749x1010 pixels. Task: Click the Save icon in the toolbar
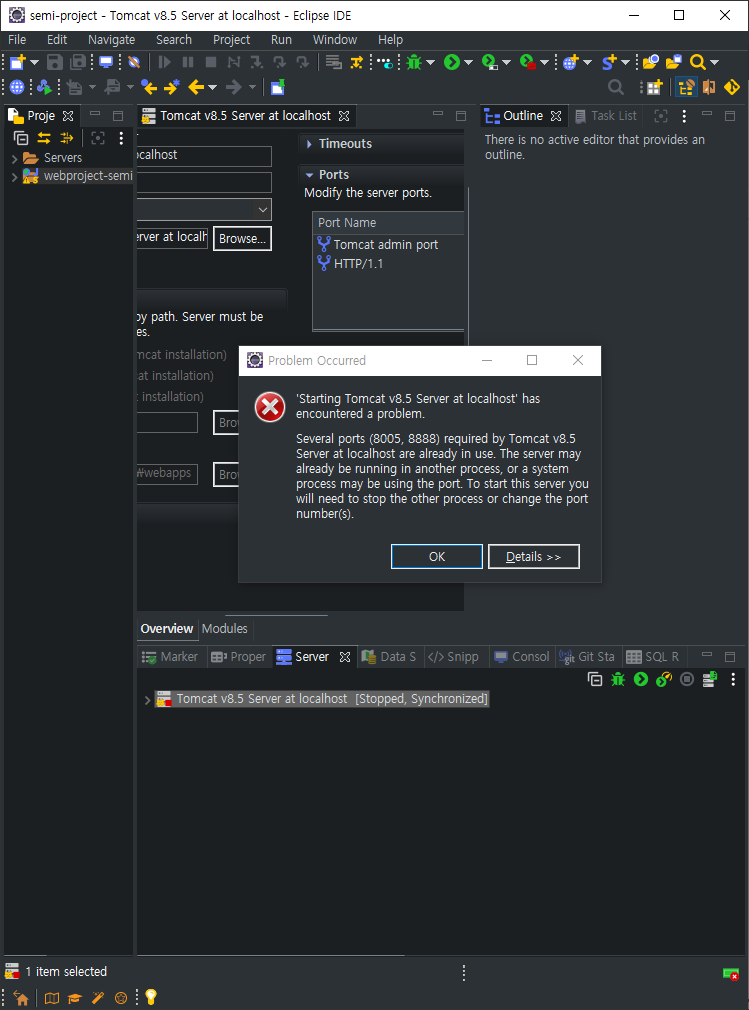click(55, 62)
